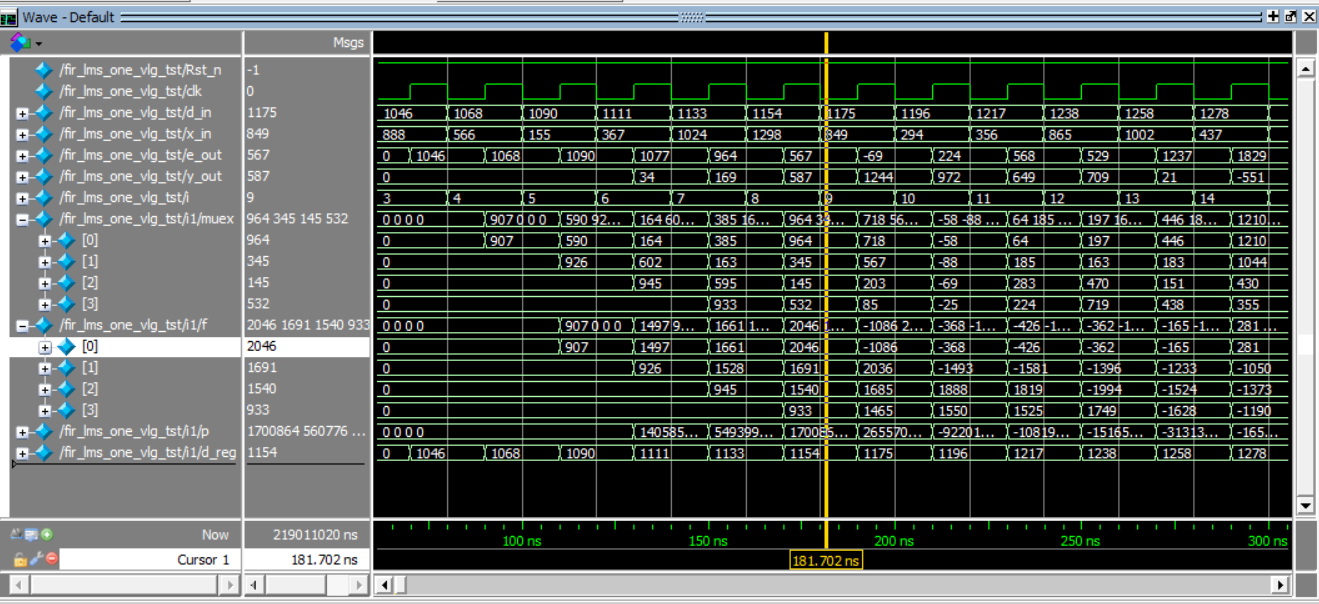Viewport: 1319px width, 604px height.
Task: Click the 250 ns timeline label
Action: pyautogui.click(x=1080, y=541)
